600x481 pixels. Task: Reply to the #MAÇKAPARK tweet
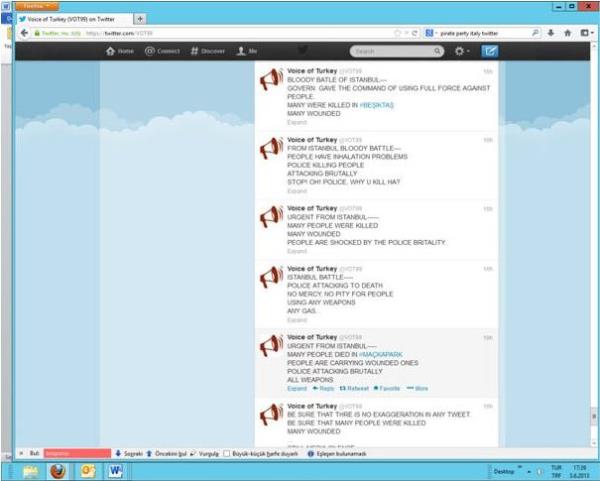pos(323,388)
